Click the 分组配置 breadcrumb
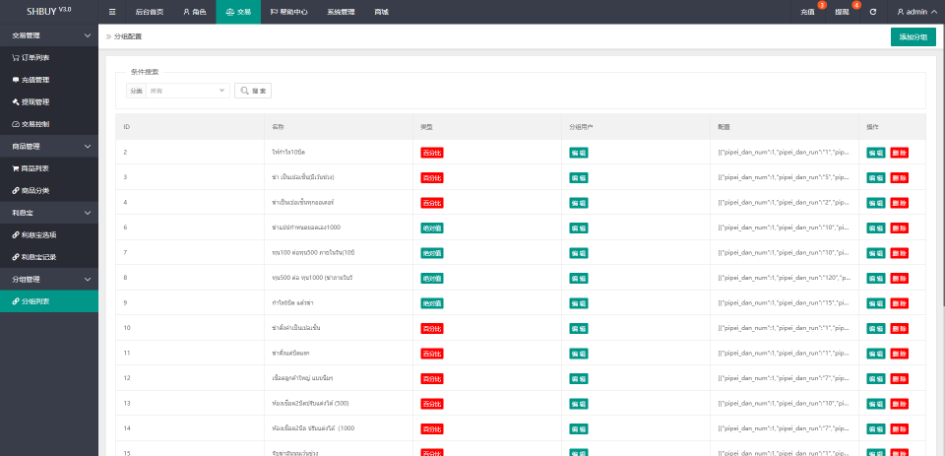The width and height of the screenshot is (945, 456). coord(128,37)
